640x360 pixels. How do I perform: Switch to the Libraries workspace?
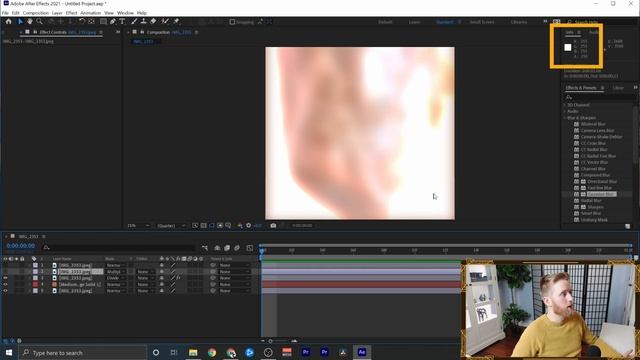click(x=519, y=22)
